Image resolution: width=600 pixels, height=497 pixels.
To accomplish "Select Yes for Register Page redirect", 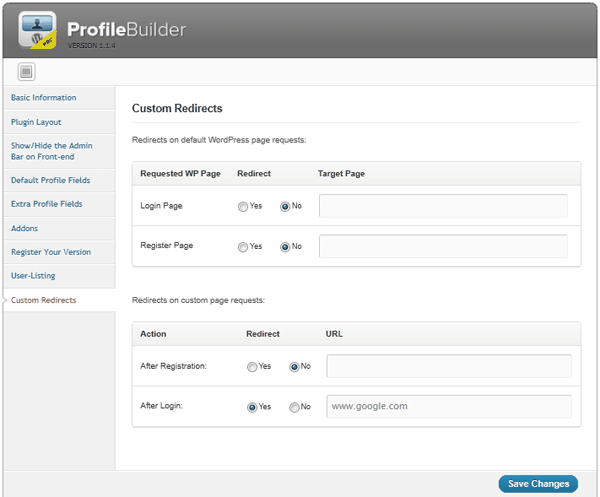I will [243, 247].
